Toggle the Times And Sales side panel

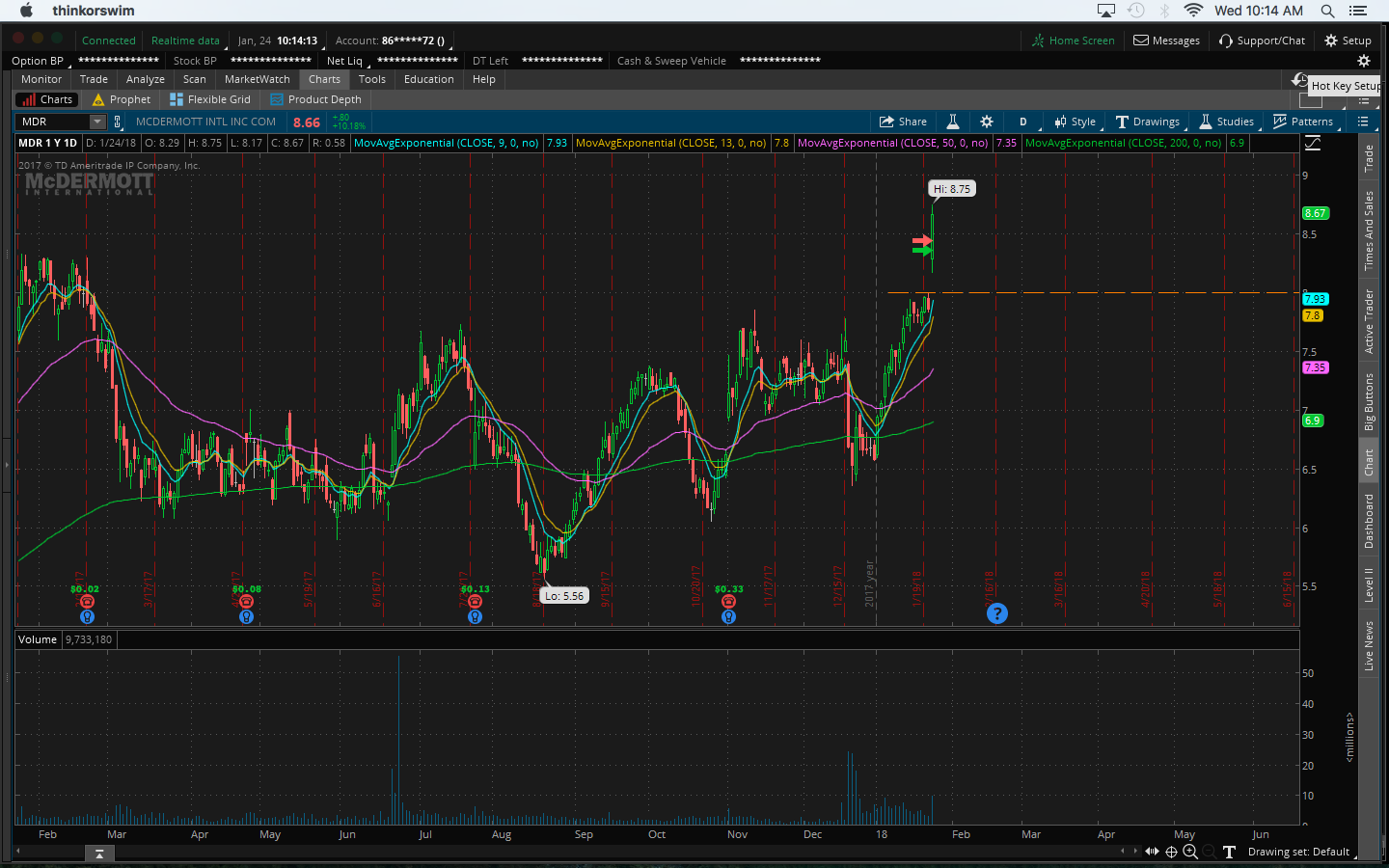[1368, 231]
